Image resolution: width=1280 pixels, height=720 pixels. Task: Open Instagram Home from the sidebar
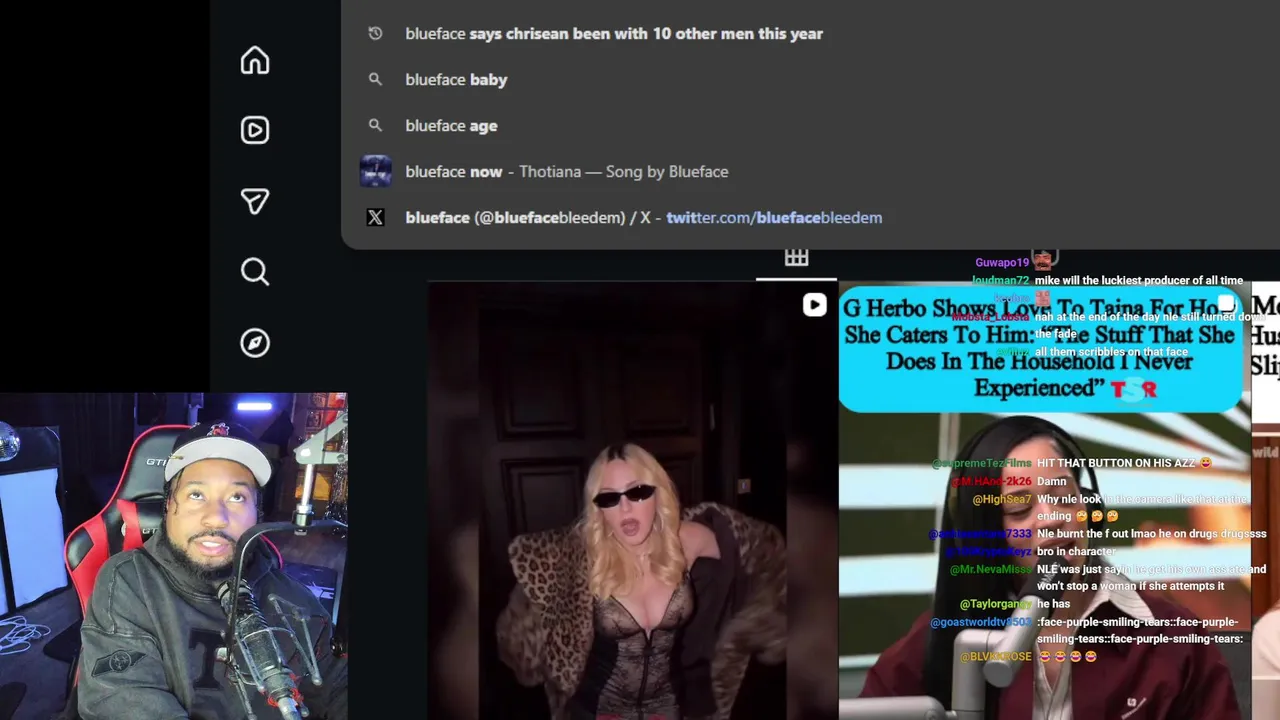pos(255,60)
